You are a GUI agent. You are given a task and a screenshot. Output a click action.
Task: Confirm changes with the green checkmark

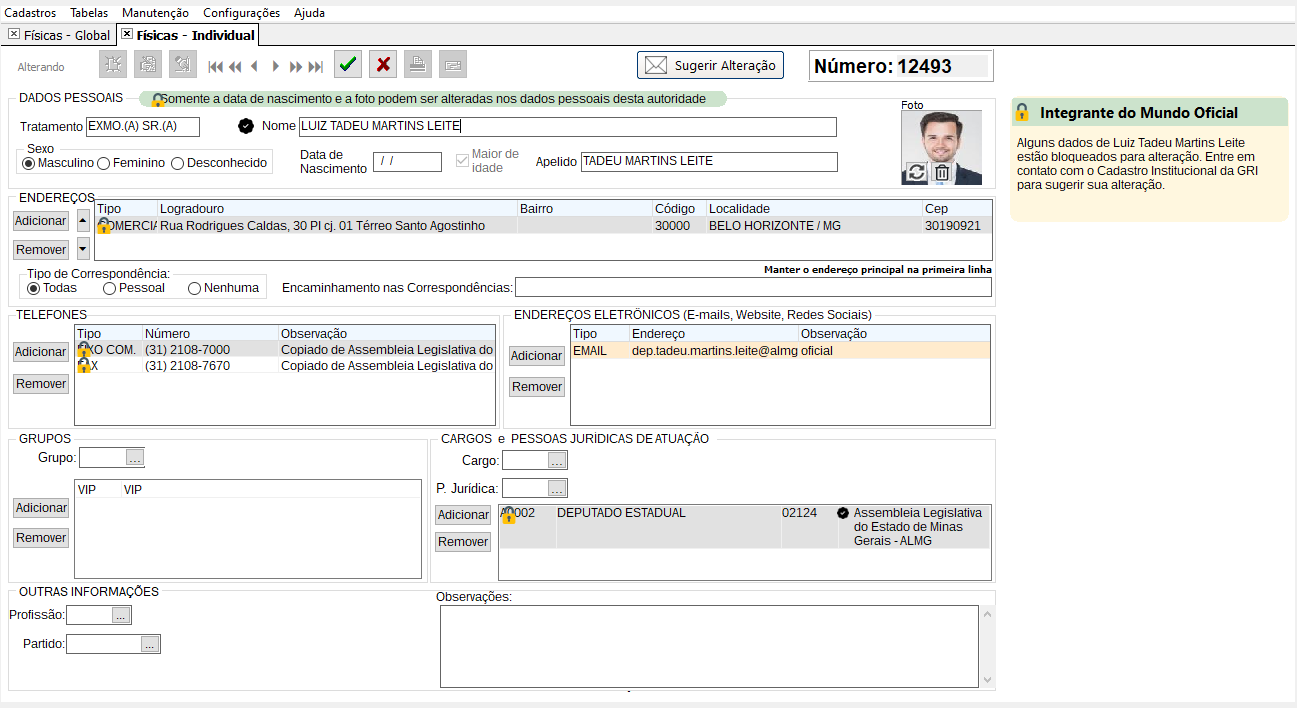pos(348,64)
